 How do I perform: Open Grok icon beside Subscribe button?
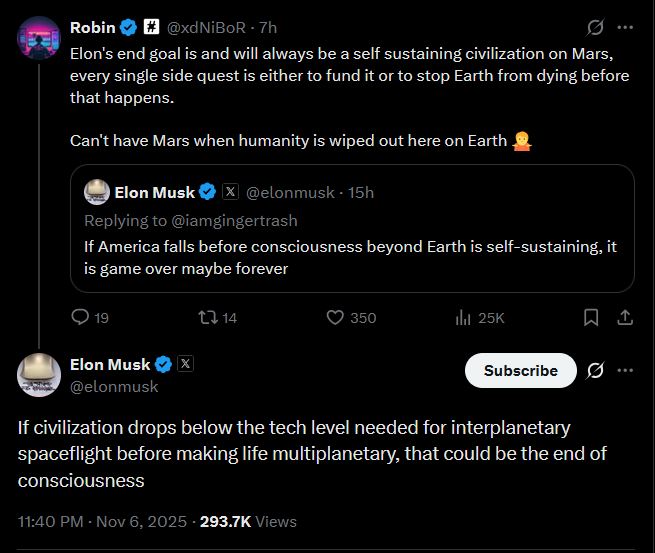click(x=595, y=370)
